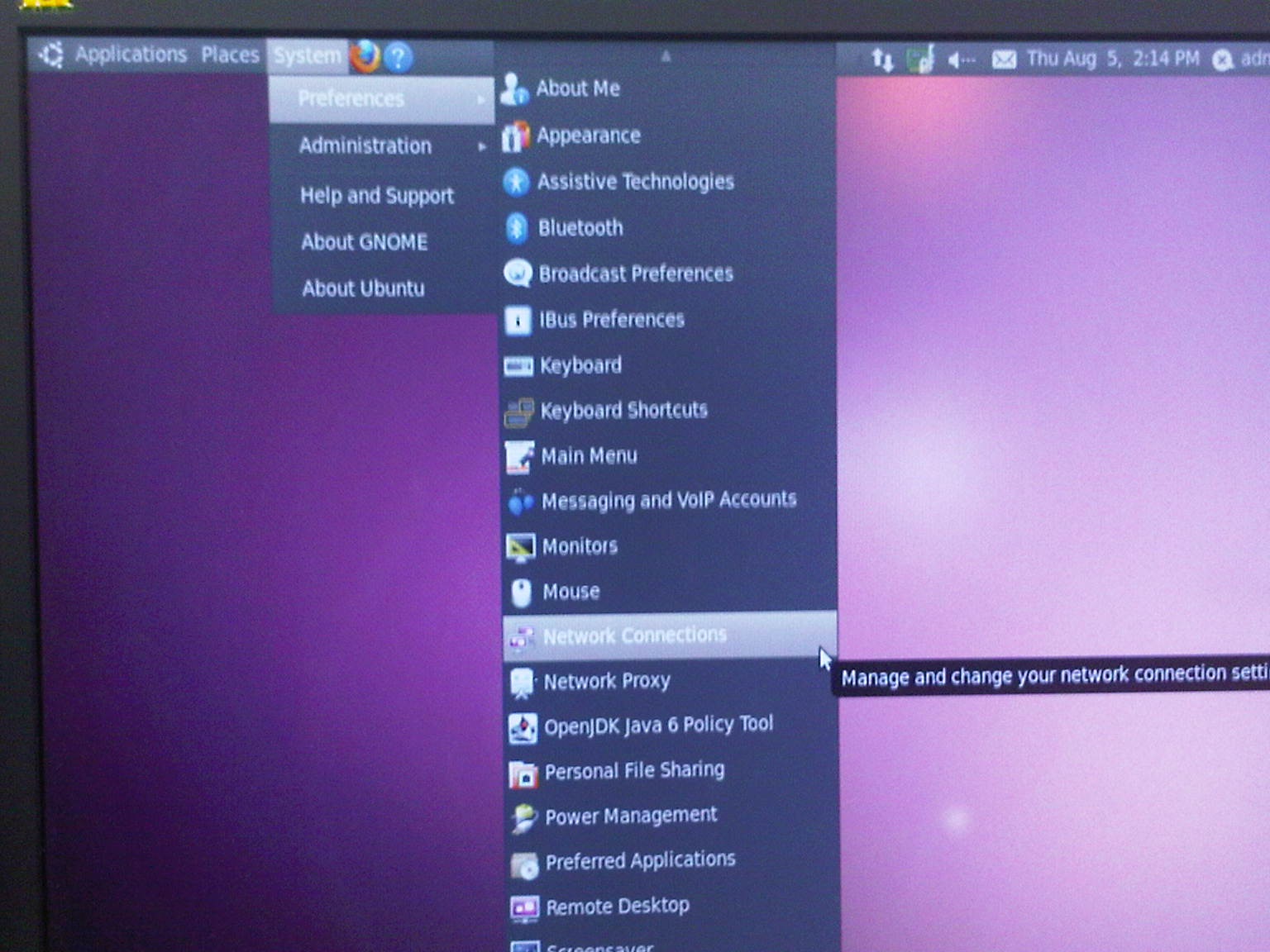The width and height of the screenshot is (1270, 952).
Task: Open Preferred Applications
Action: [x=671, y=862]
